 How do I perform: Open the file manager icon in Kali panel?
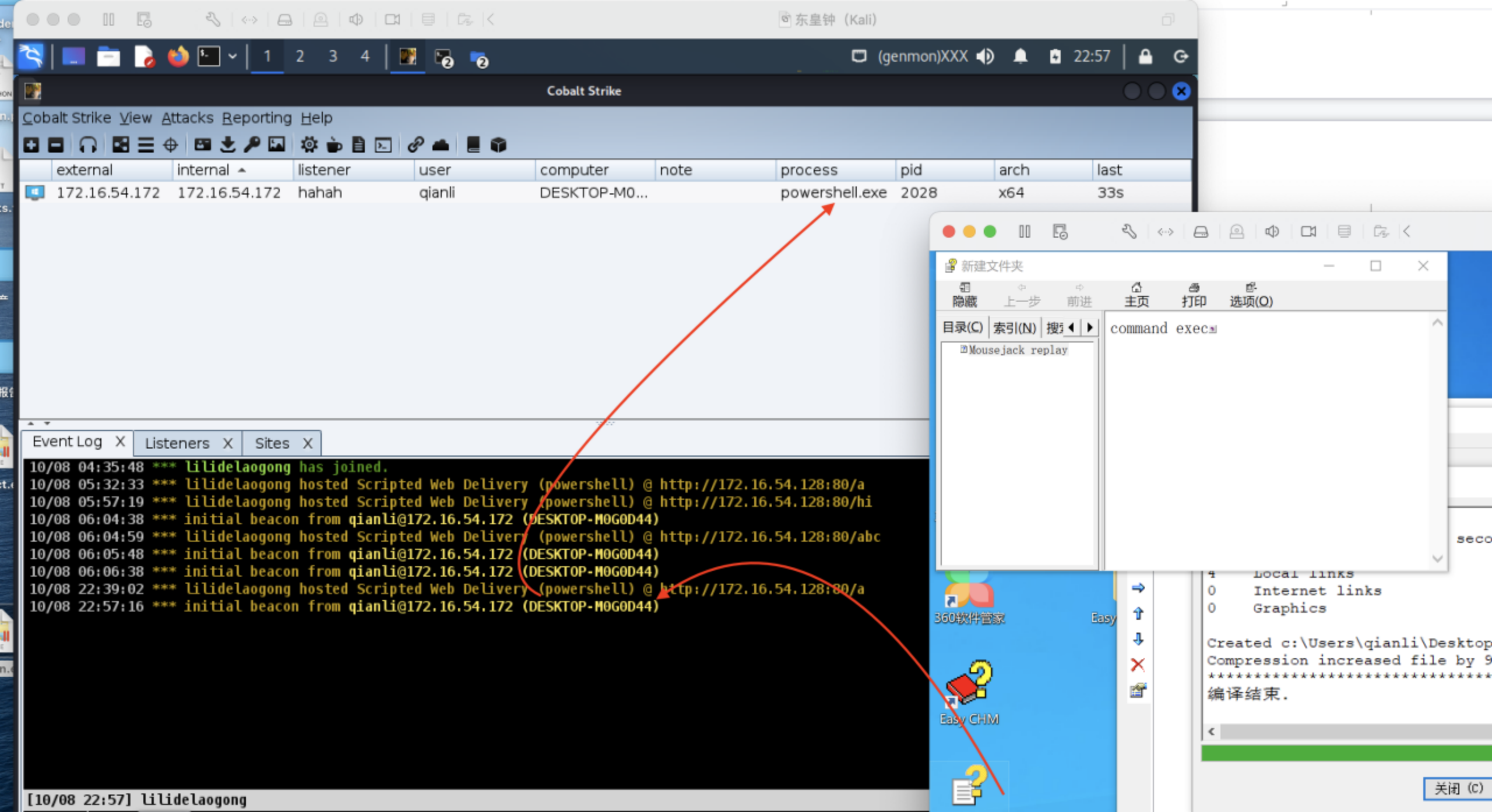[x=108, y=57]
